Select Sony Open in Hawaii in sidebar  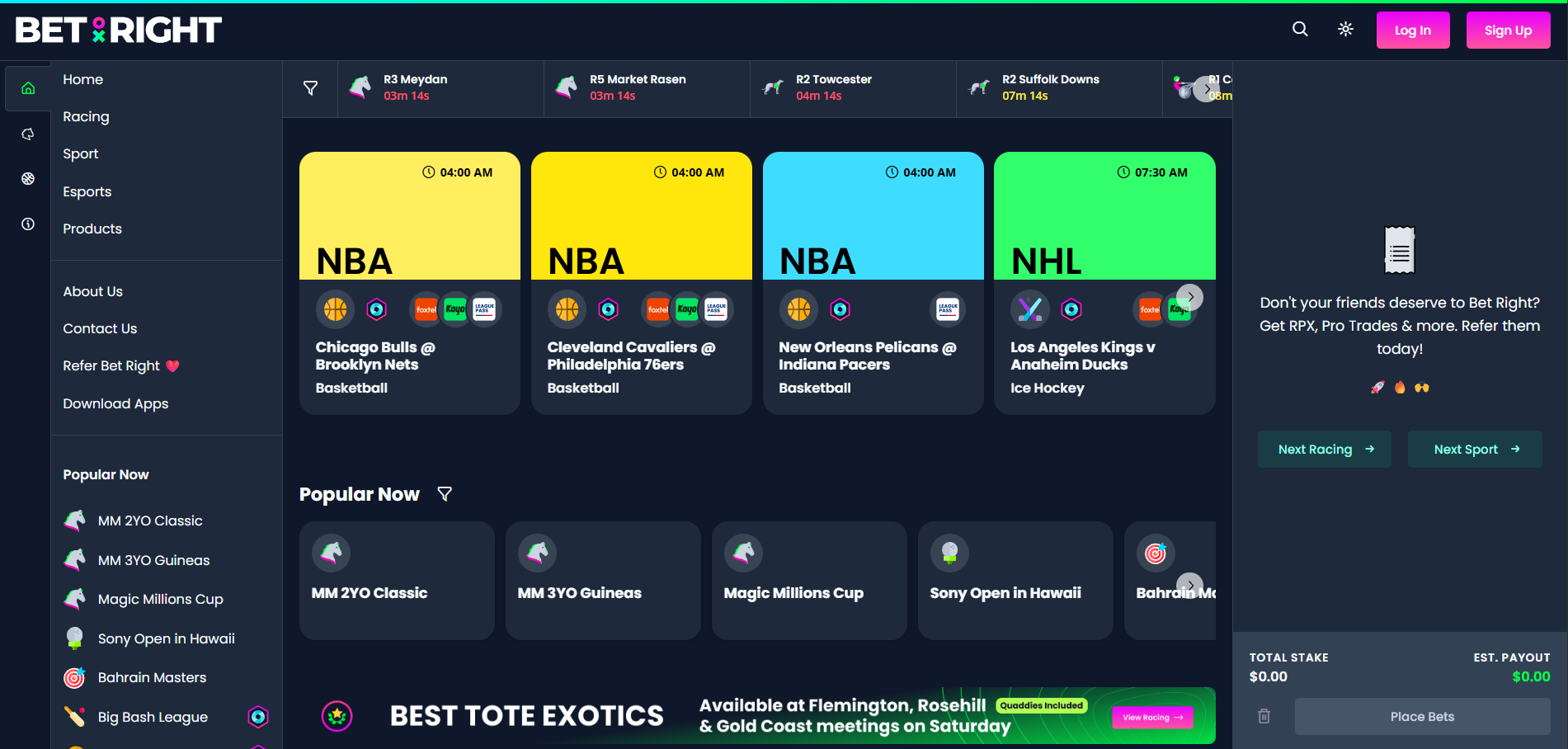pyautogui.click(x=166, y=638)
